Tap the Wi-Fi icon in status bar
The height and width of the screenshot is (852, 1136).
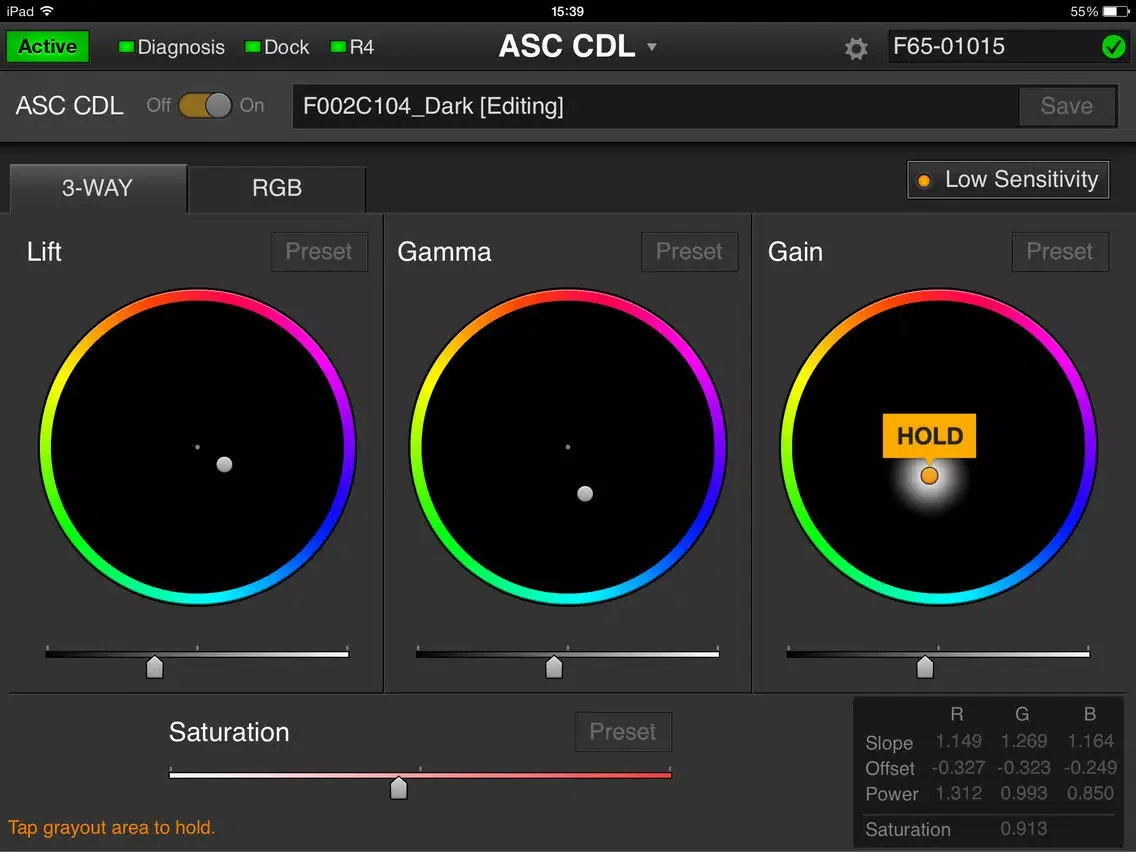click(x=47, y=11)
